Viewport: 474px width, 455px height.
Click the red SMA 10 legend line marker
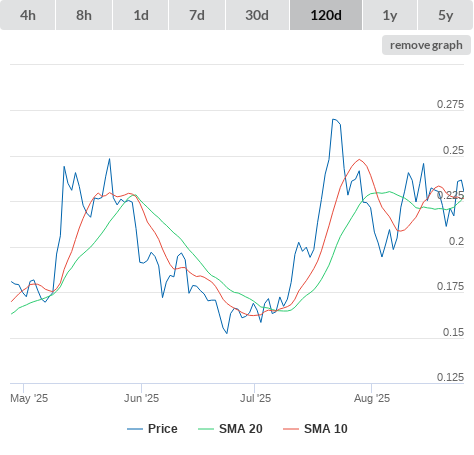click(291, 429)
